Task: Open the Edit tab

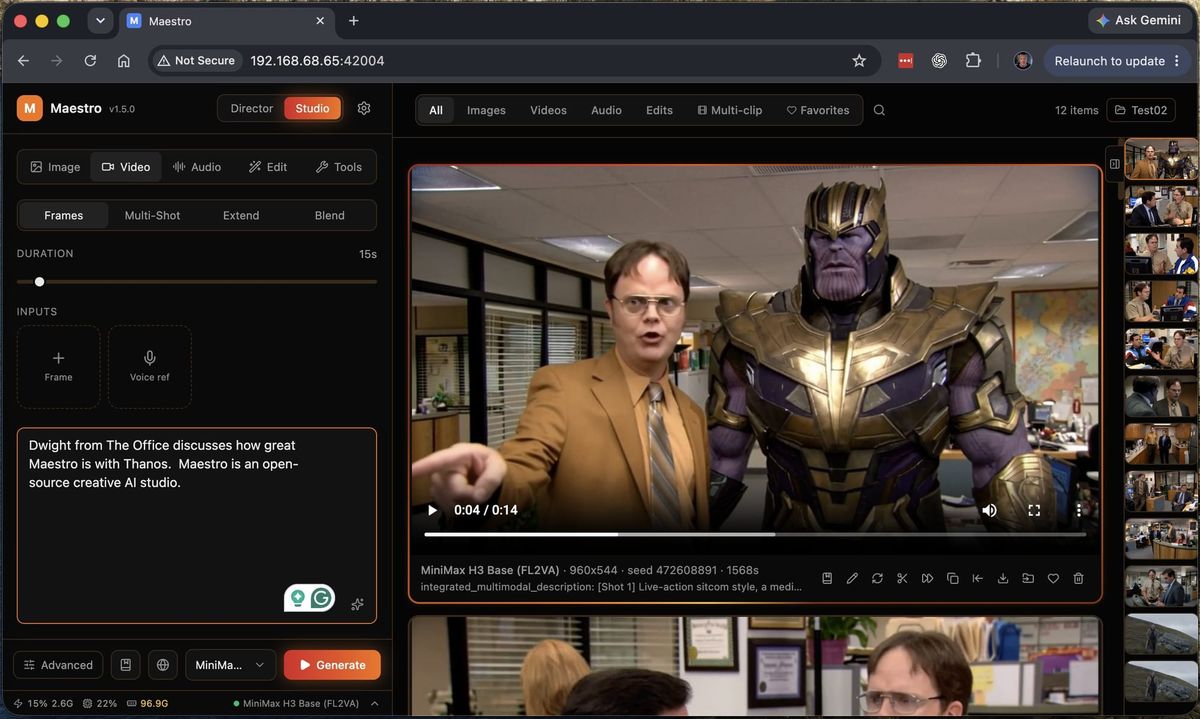Action: click(x=268, y=167)
